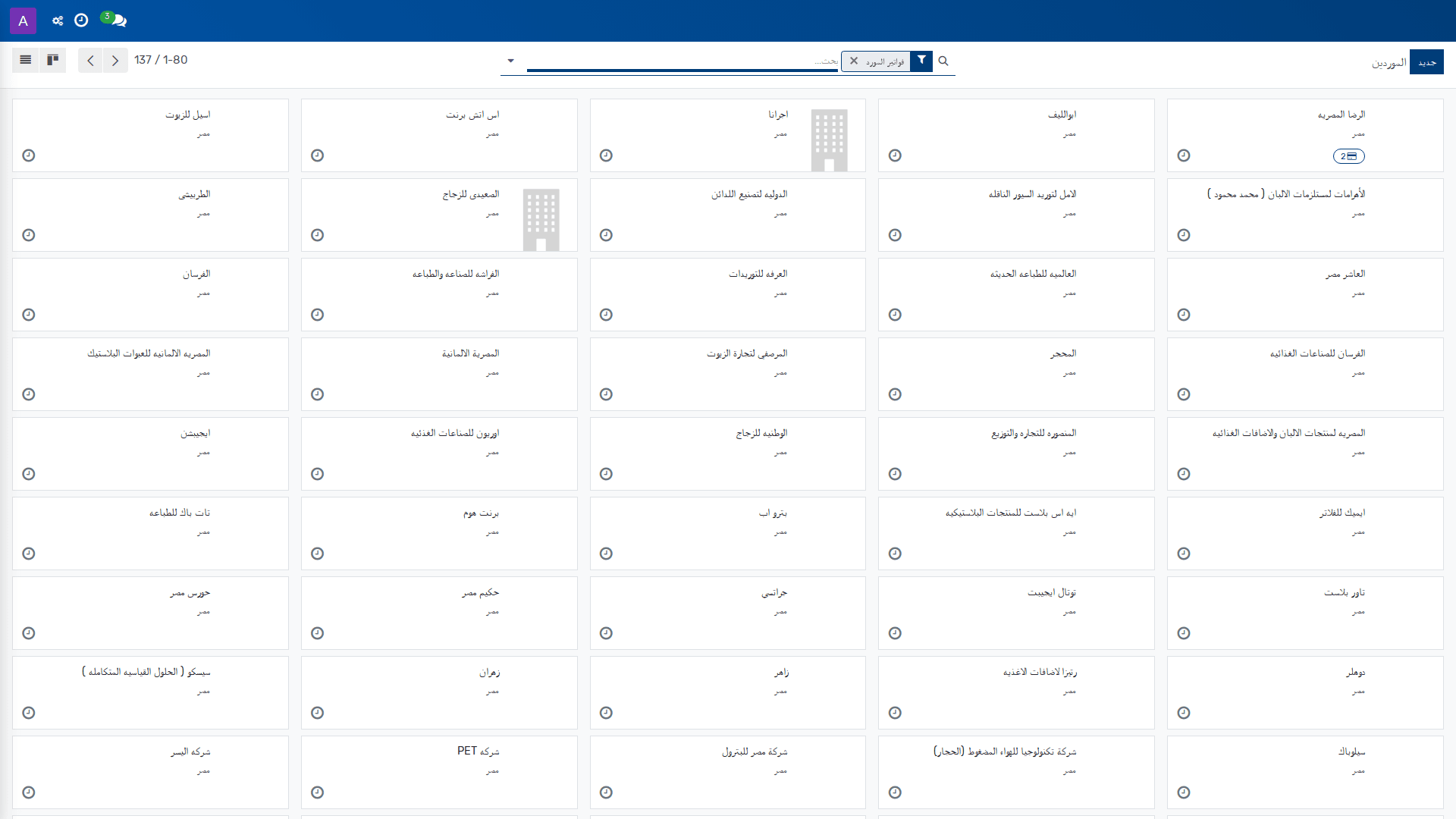Open the تات باك للطباعه vendor name
The image size is (1456, 819).
coord(180,513)
